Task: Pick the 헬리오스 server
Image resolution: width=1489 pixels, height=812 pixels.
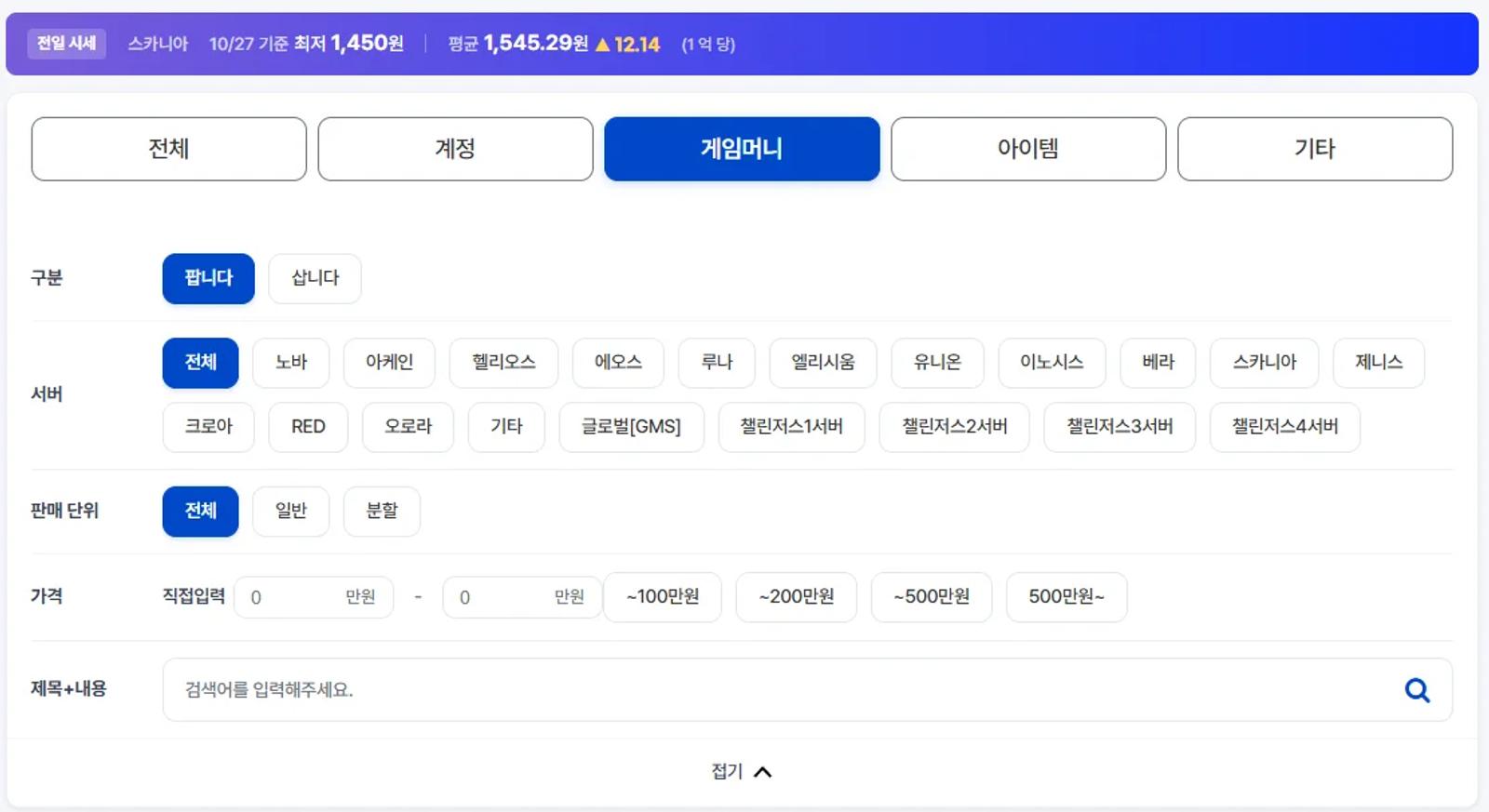Action: tap(503, 363)
